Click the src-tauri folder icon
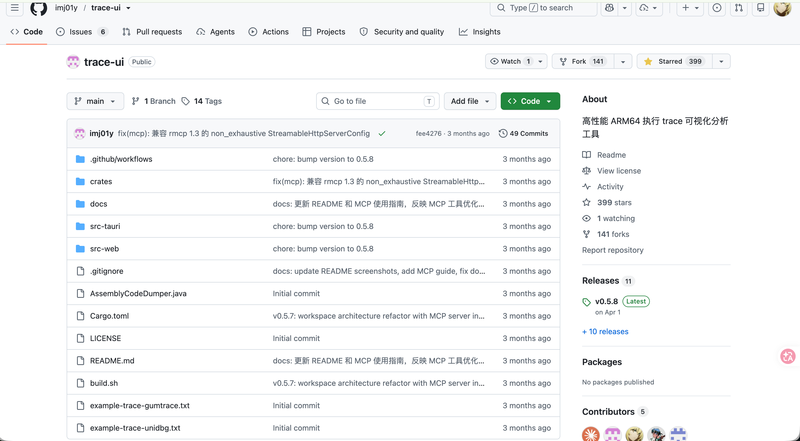800x441 pixels. click(x=80, y=226)
